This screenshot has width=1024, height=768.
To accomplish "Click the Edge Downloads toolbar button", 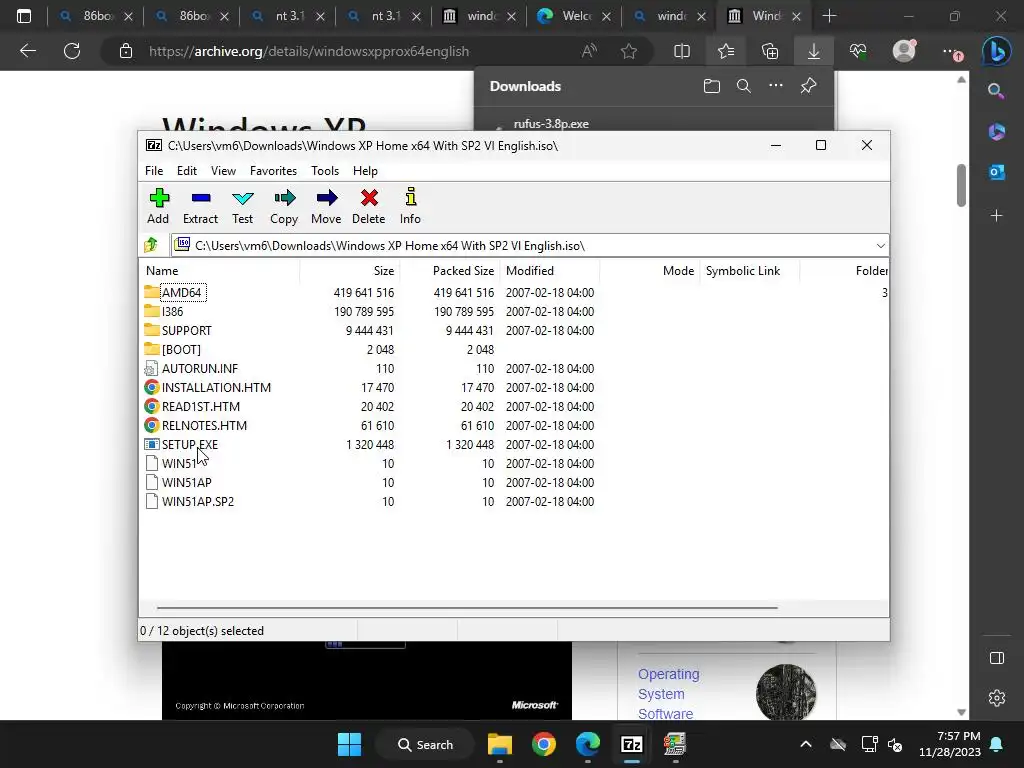I will tap(814, 51).
